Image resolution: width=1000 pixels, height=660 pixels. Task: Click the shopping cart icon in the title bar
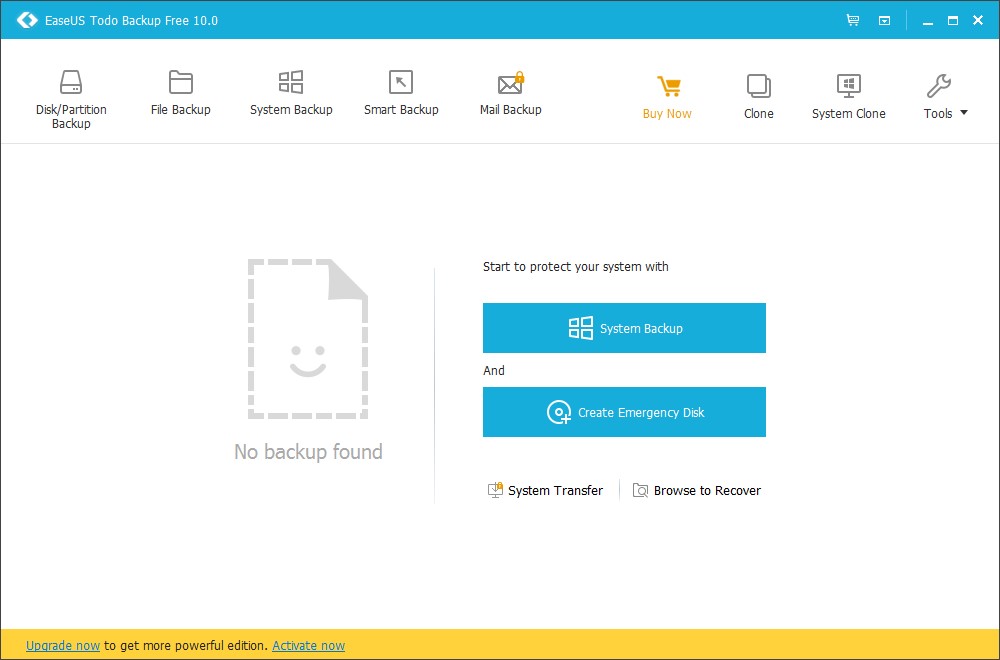click(x=852, y=19)
